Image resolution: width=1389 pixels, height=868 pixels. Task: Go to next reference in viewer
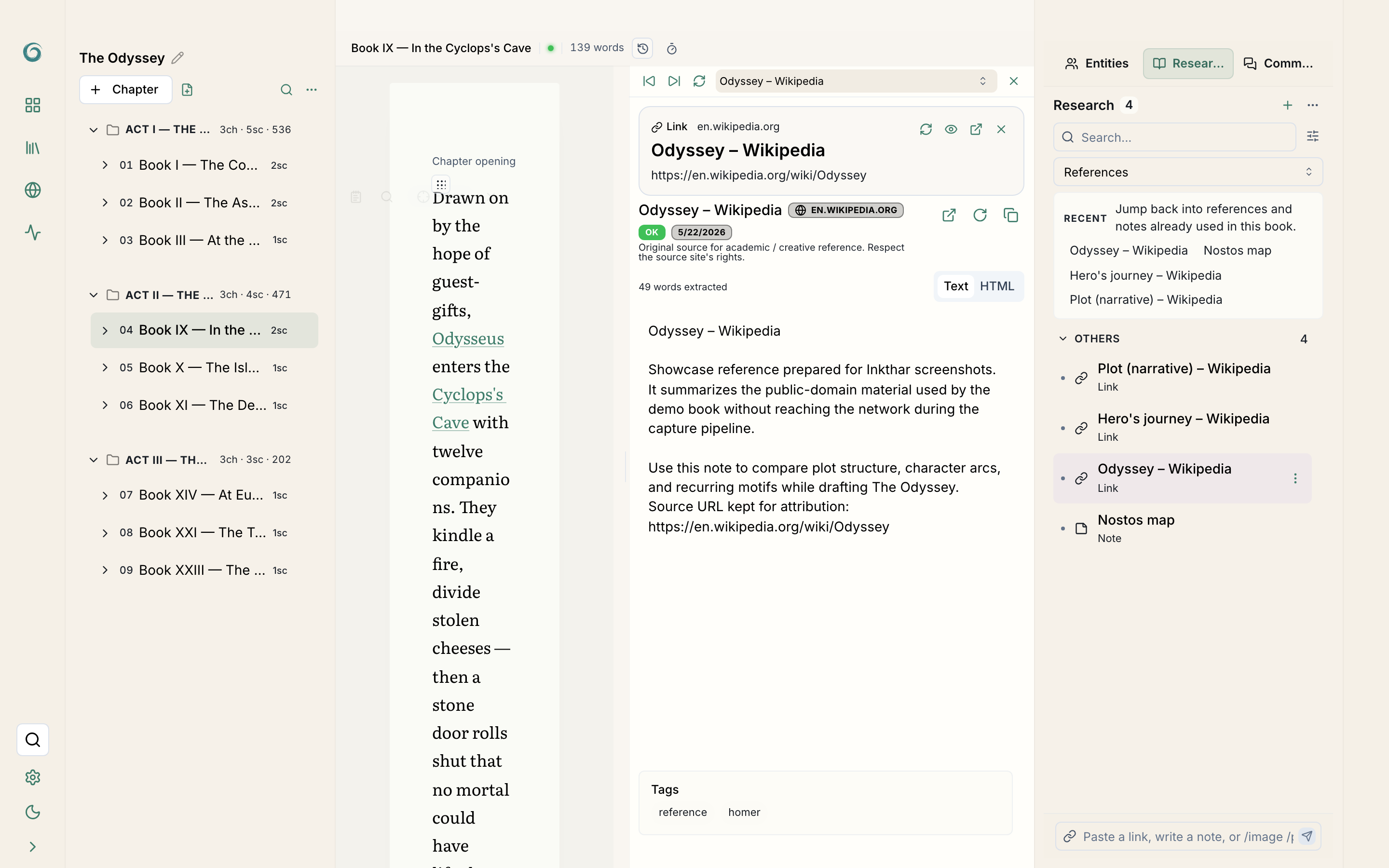tap(674, 81)
